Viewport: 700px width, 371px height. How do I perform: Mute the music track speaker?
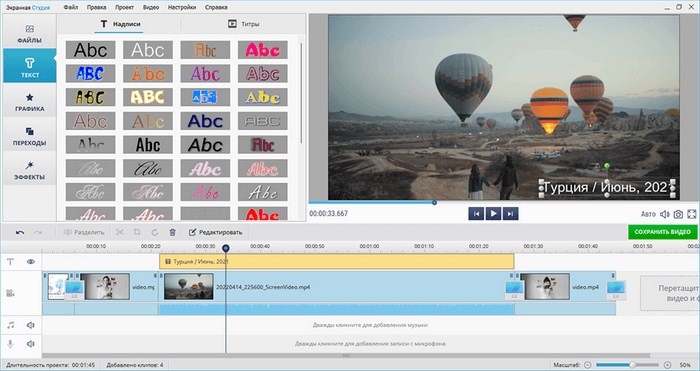click(x=30, y=325)
